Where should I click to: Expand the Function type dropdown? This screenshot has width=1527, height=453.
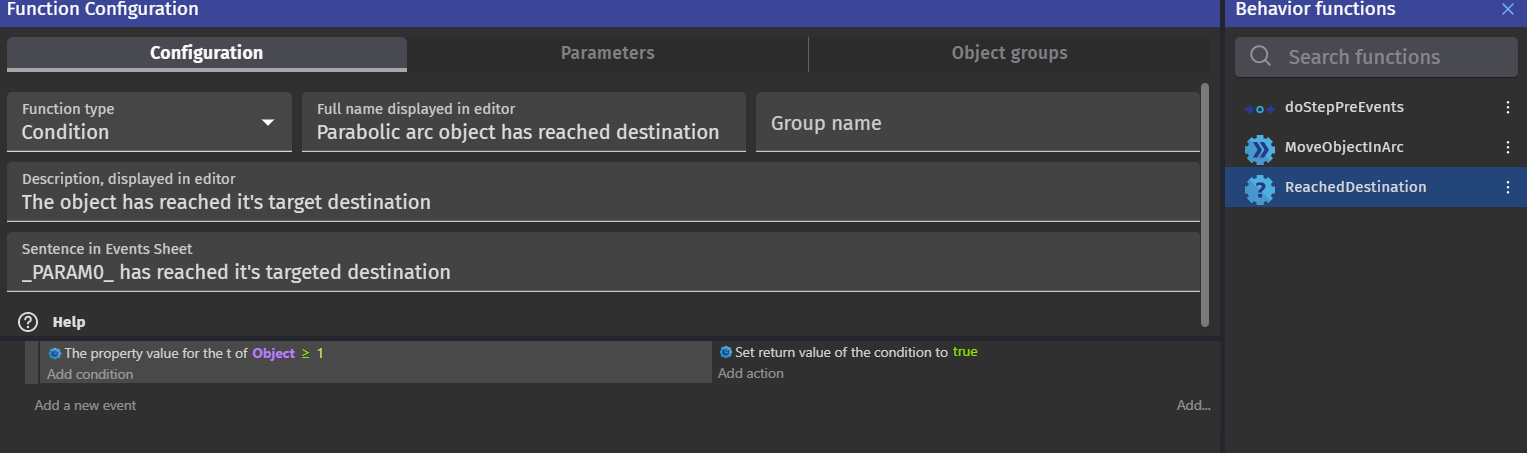[267, 122]
